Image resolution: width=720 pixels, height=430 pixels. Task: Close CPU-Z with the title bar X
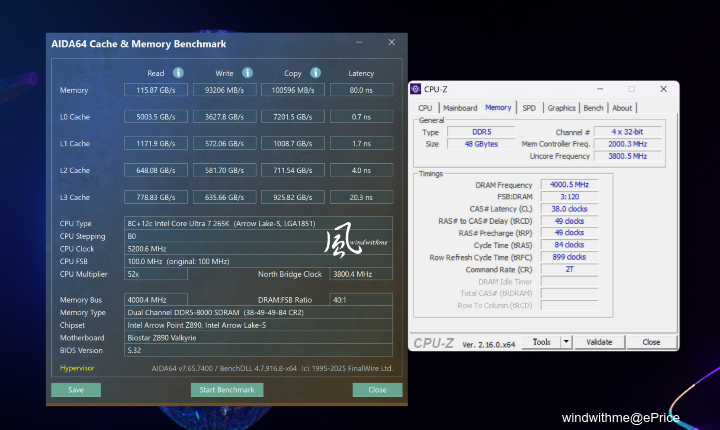664,89
